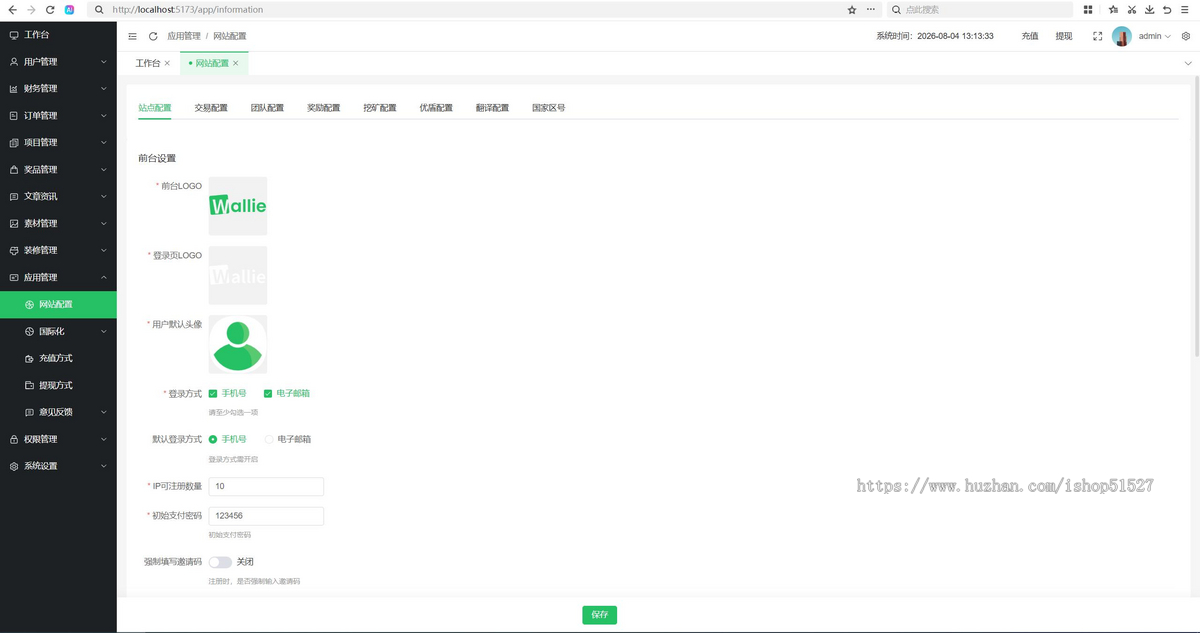This screenshot has width=1200, height=633.
Task: Open the admin user dropdown
Action: click(x=1155, y=36)
